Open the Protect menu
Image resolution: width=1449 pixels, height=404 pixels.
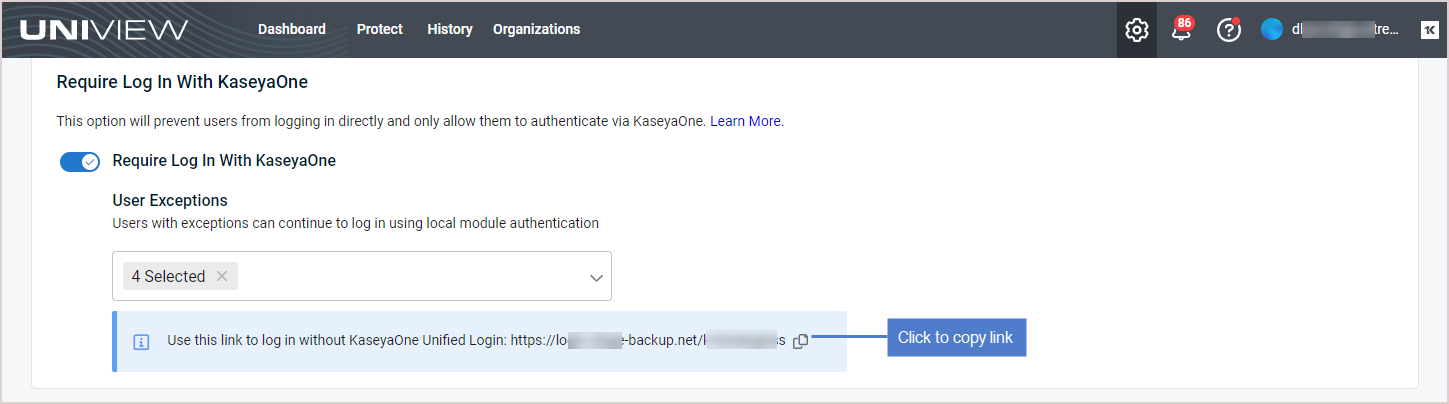coord(380,29)
